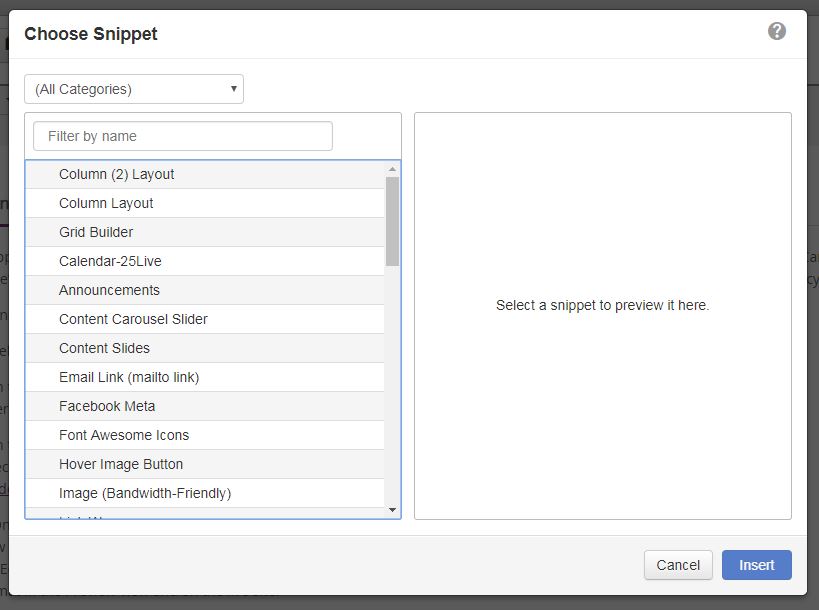
Task: Click the Filter by name field
Action: point(183,136)
